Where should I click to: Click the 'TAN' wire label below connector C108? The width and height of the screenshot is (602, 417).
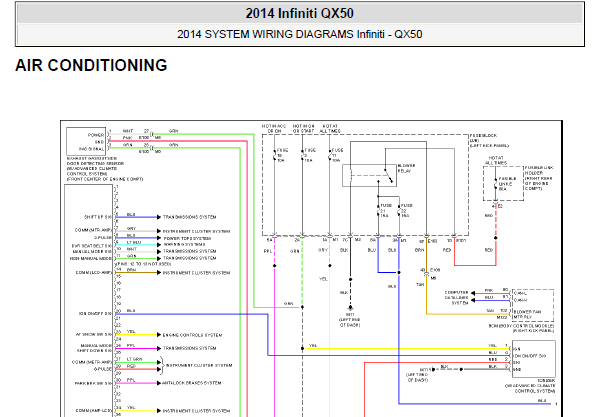point(420,285)
